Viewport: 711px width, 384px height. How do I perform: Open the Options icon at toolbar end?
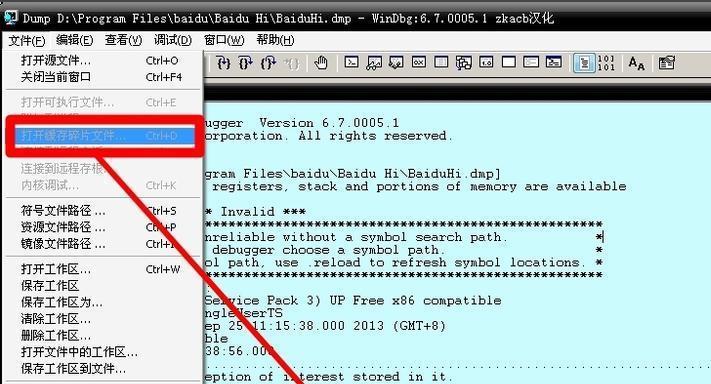(667, 63)
